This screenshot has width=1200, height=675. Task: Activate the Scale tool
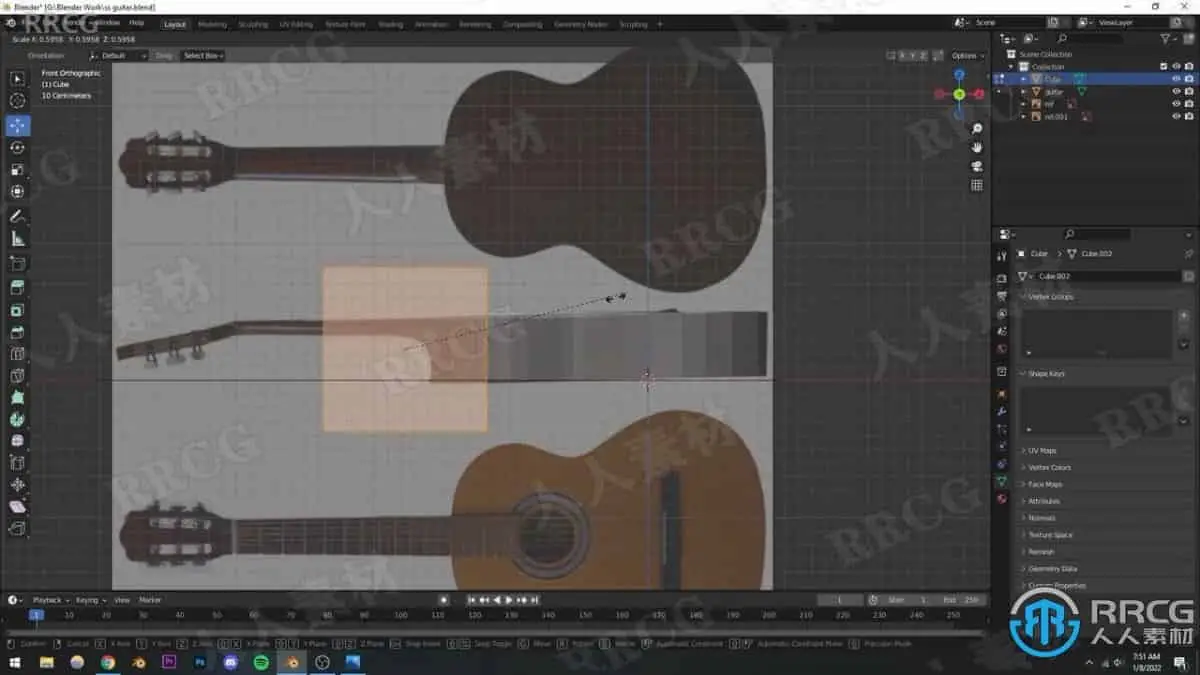(x=17, y=170)
